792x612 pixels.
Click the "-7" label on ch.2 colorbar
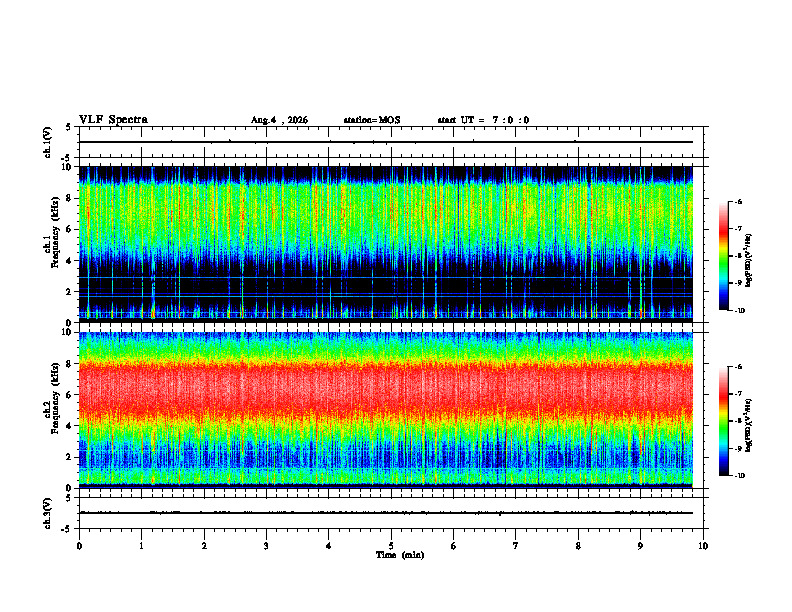[738, 394]
